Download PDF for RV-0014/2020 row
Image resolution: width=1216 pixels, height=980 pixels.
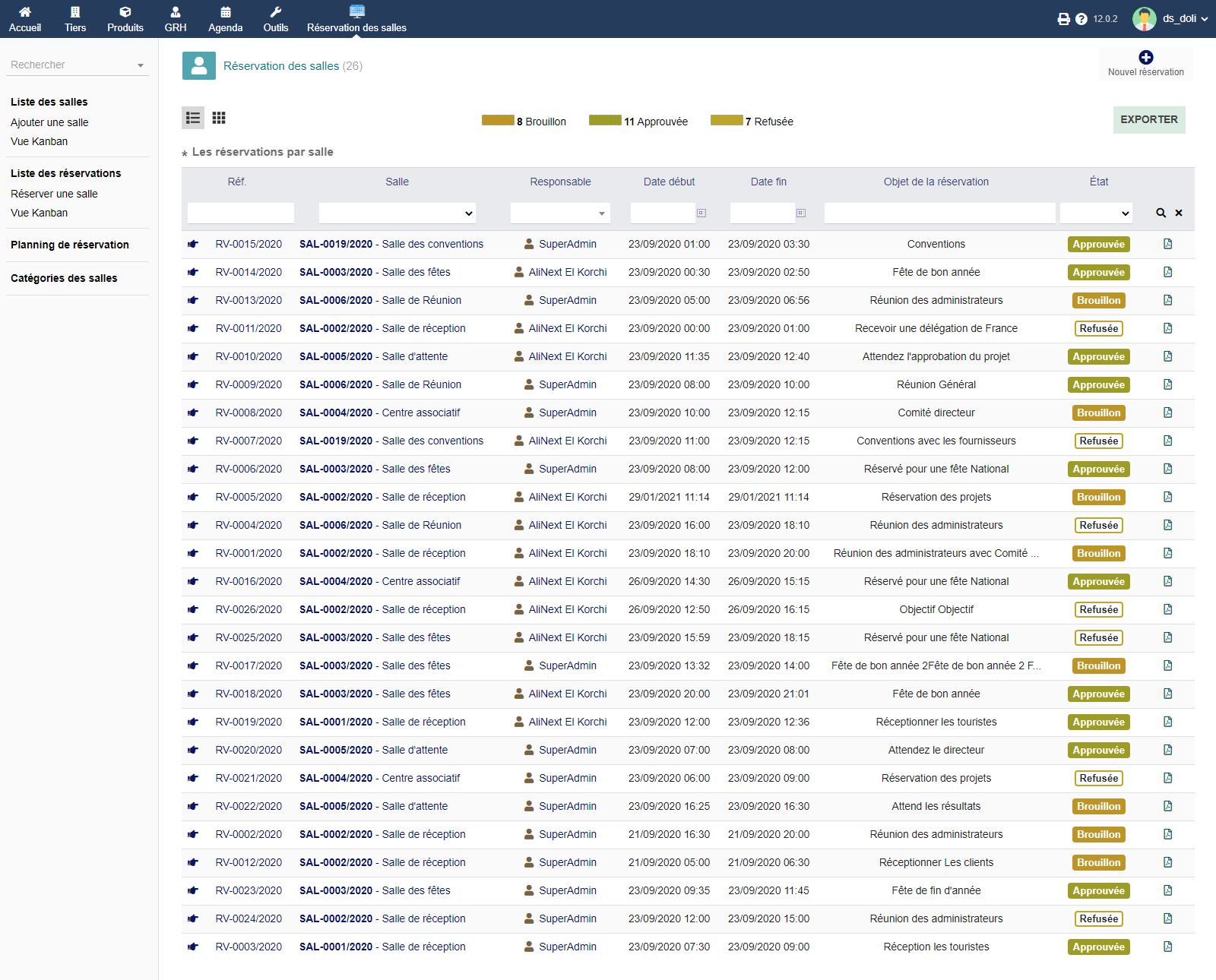(x=1167, y=272)
